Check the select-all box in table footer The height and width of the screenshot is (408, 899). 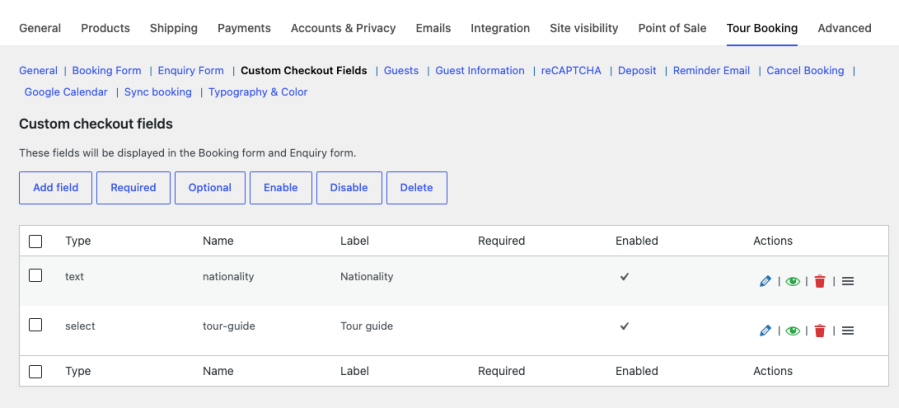pos(36,371)
